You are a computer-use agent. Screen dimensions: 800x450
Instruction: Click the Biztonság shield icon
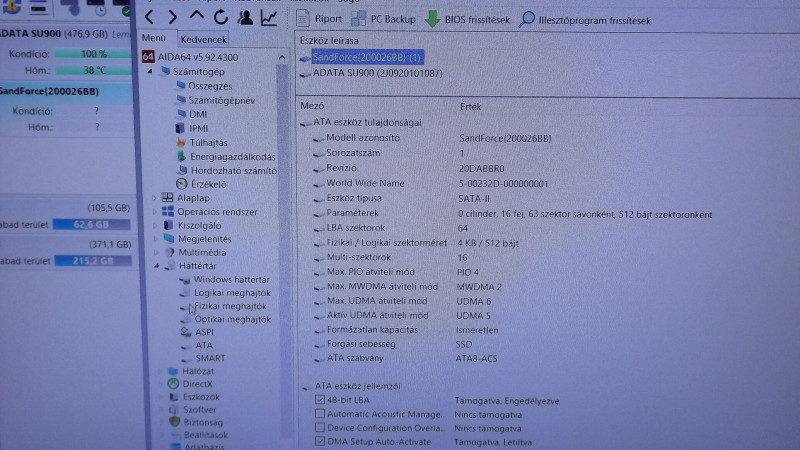point(174,422)
